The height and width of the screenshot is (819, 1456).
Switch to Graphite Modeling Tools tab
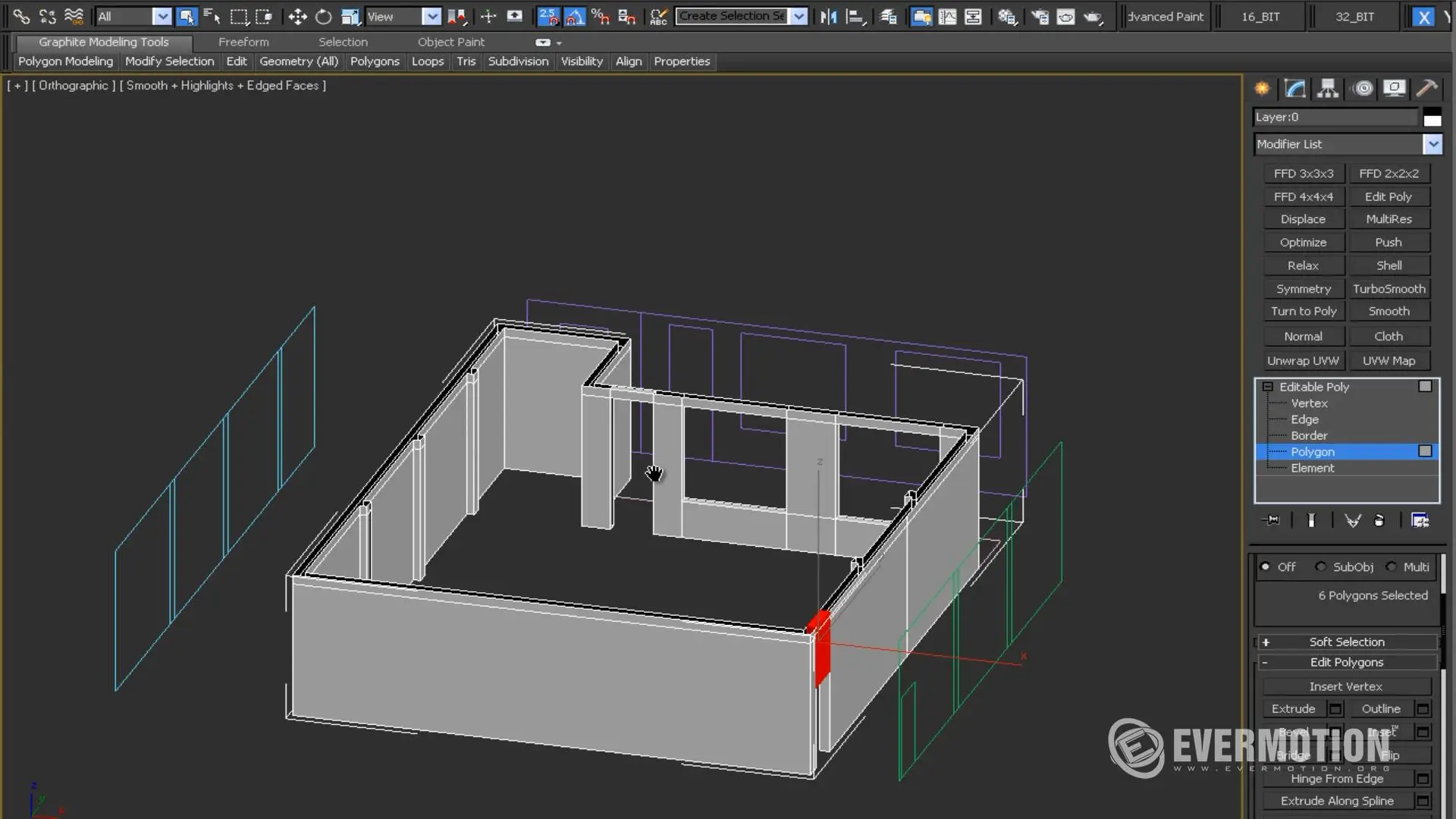point(104,42)
